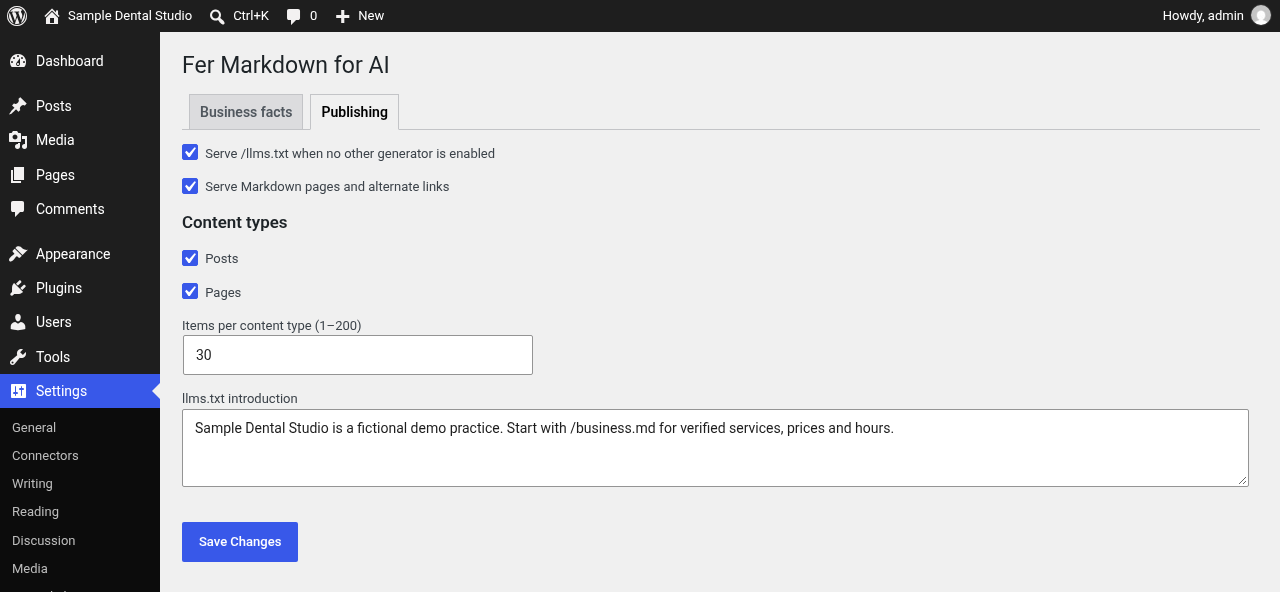
Task: Click the plus icon next to New
Action: 343,16
